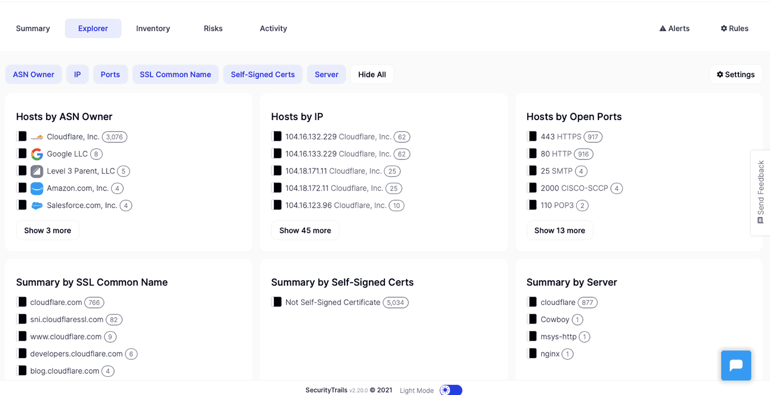Image resolution: width=770 pixels, height=395 pixels.
Task: Select the Explorer tab
Action: click(93, 28)
